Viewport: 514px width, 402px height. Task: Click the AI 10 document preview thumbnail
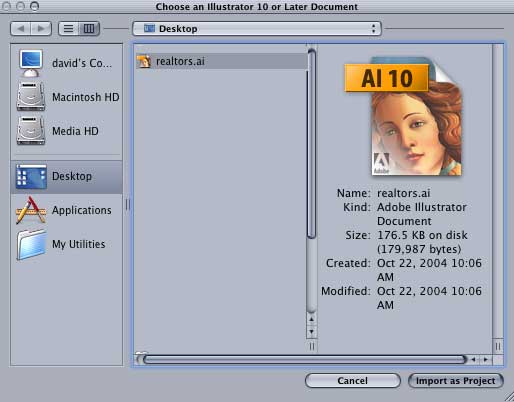[x=403, y=116]
